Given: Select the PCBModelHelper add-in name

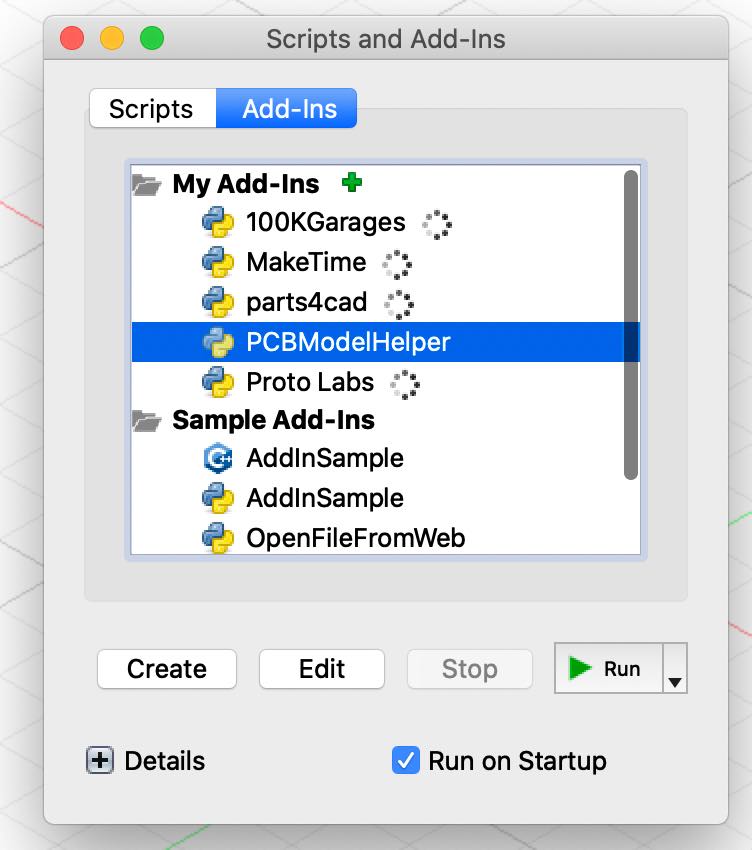Looking at the screenshot, I should (x=349, y=342).
